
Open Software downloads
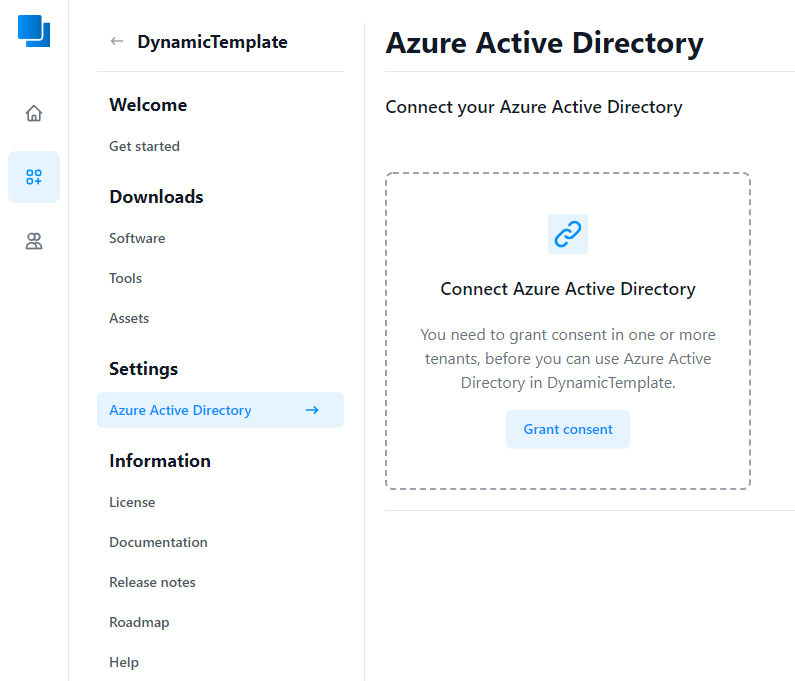point(137,238)
